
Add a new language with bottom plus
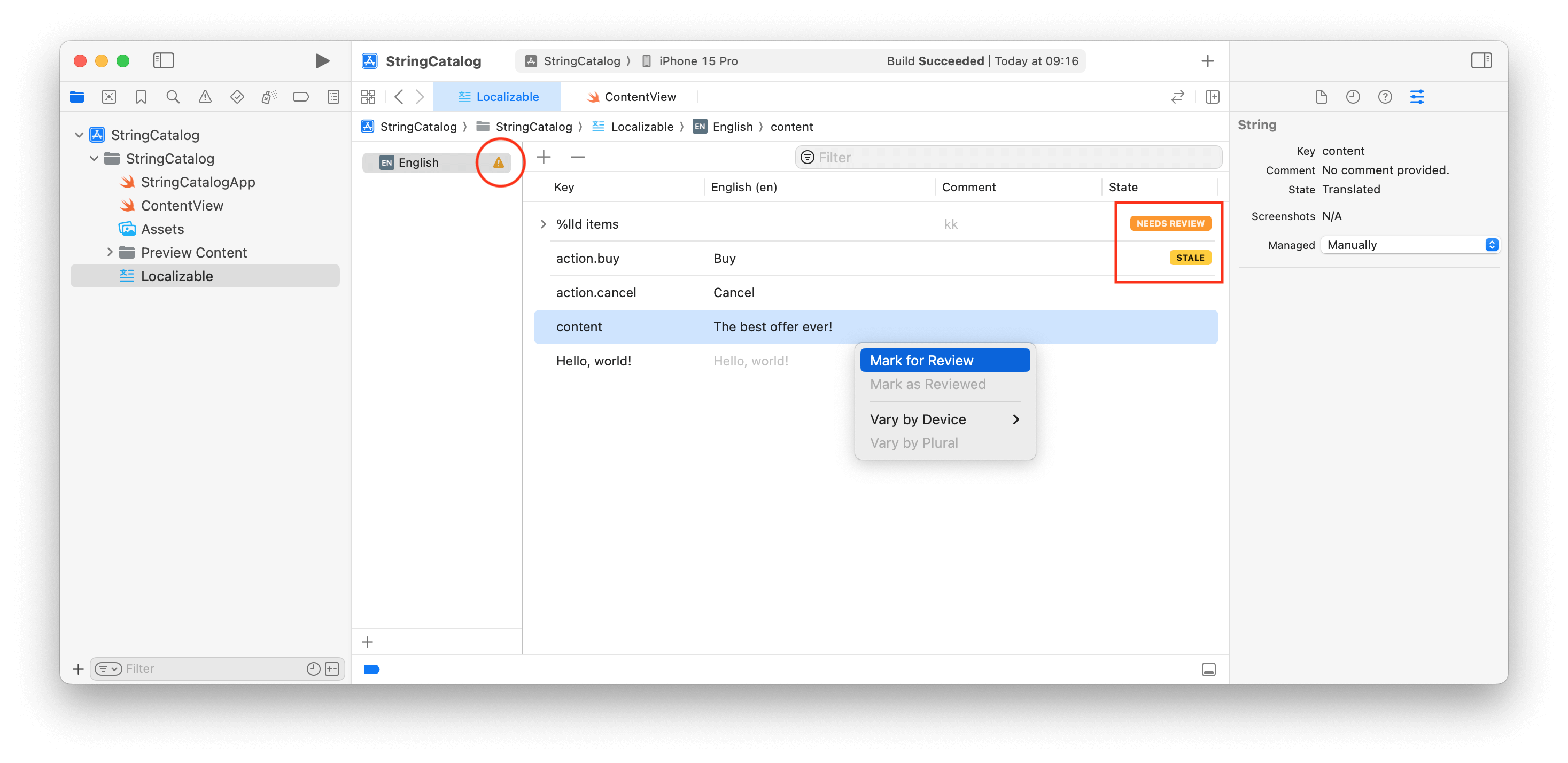(x=367, y=641)
